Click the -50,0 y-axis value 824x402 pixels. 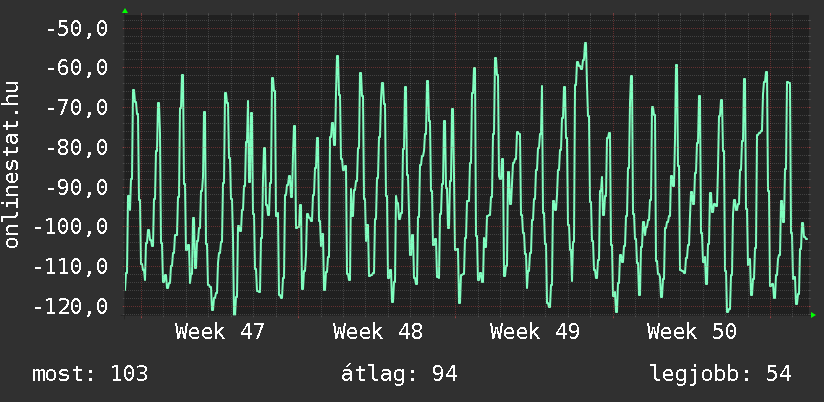coord(76,29)
